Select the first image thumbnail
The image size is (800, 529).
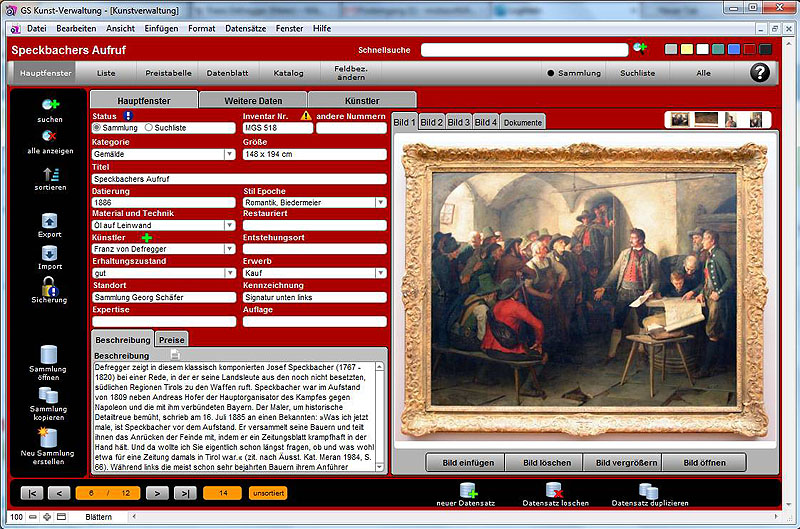679,119
